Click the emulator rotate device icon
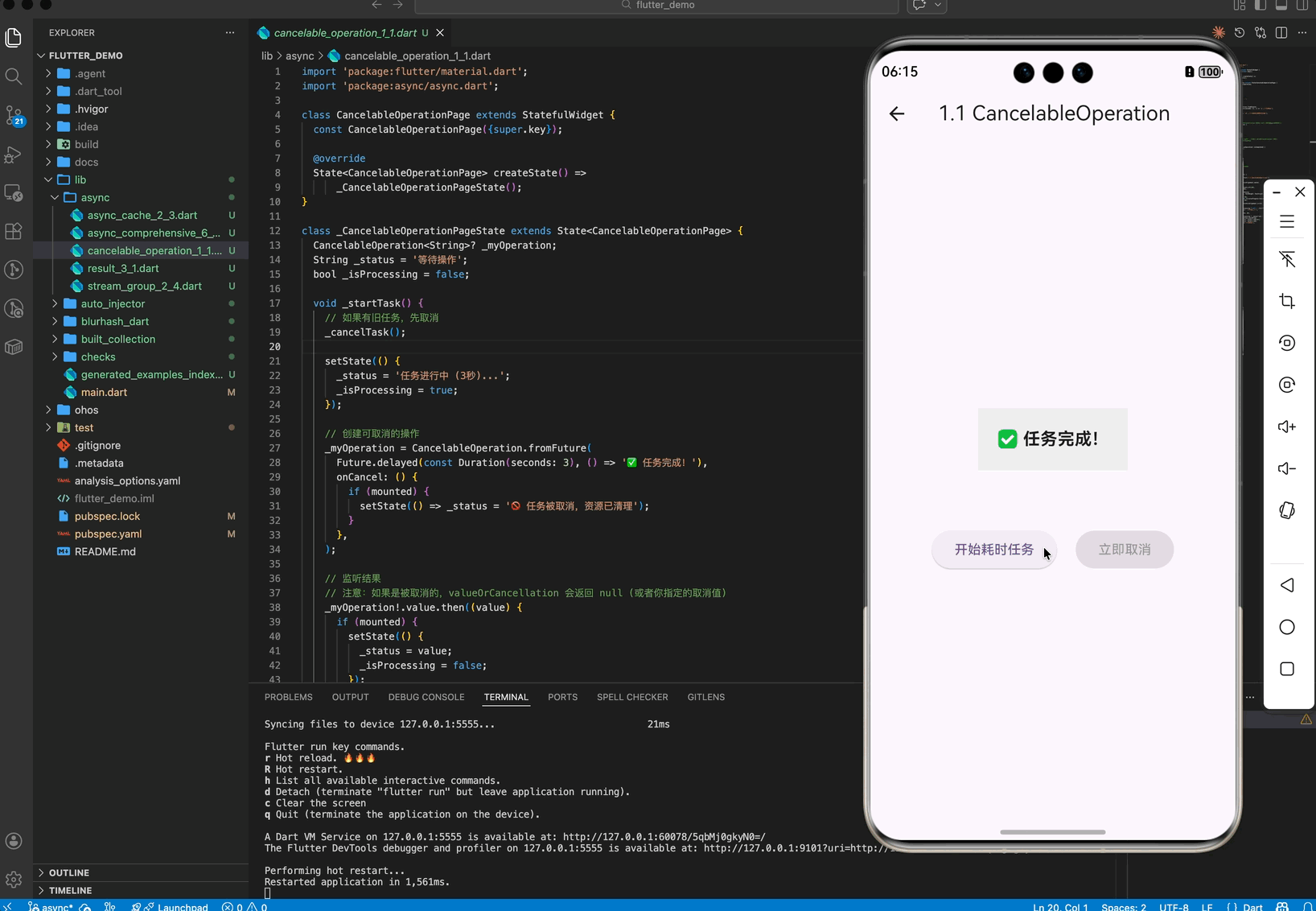The width and height of the screenshot is (1316, 911). 1287,510
